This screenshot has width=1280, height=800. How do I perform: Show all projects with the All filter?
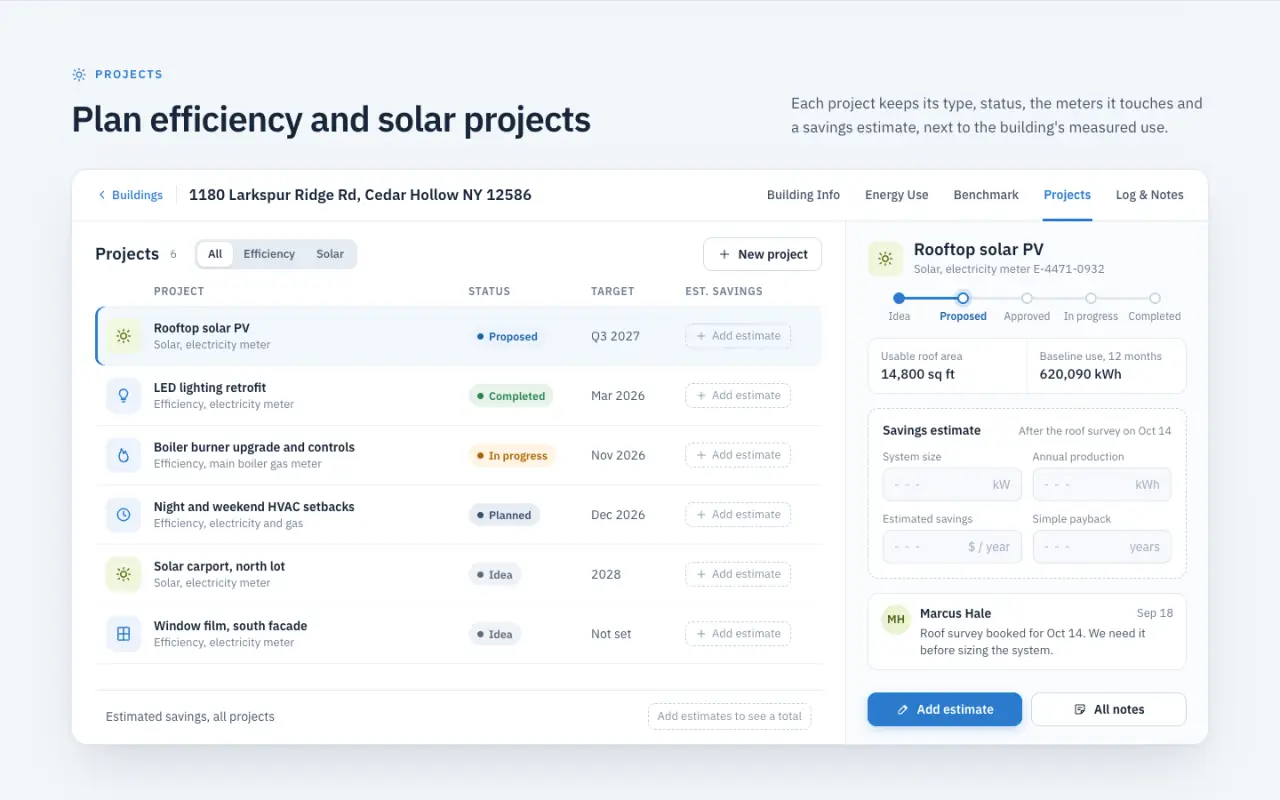pos(215,254)
